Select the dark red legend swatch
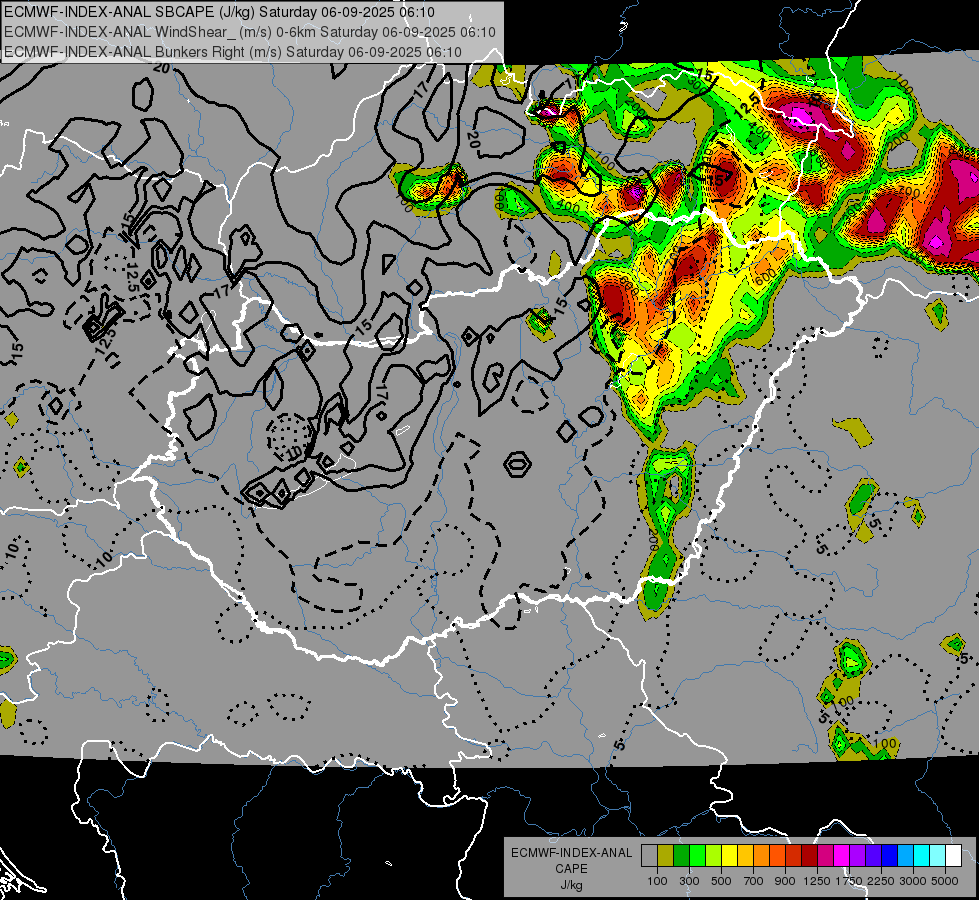979x900 pixels. pos(809,856)
